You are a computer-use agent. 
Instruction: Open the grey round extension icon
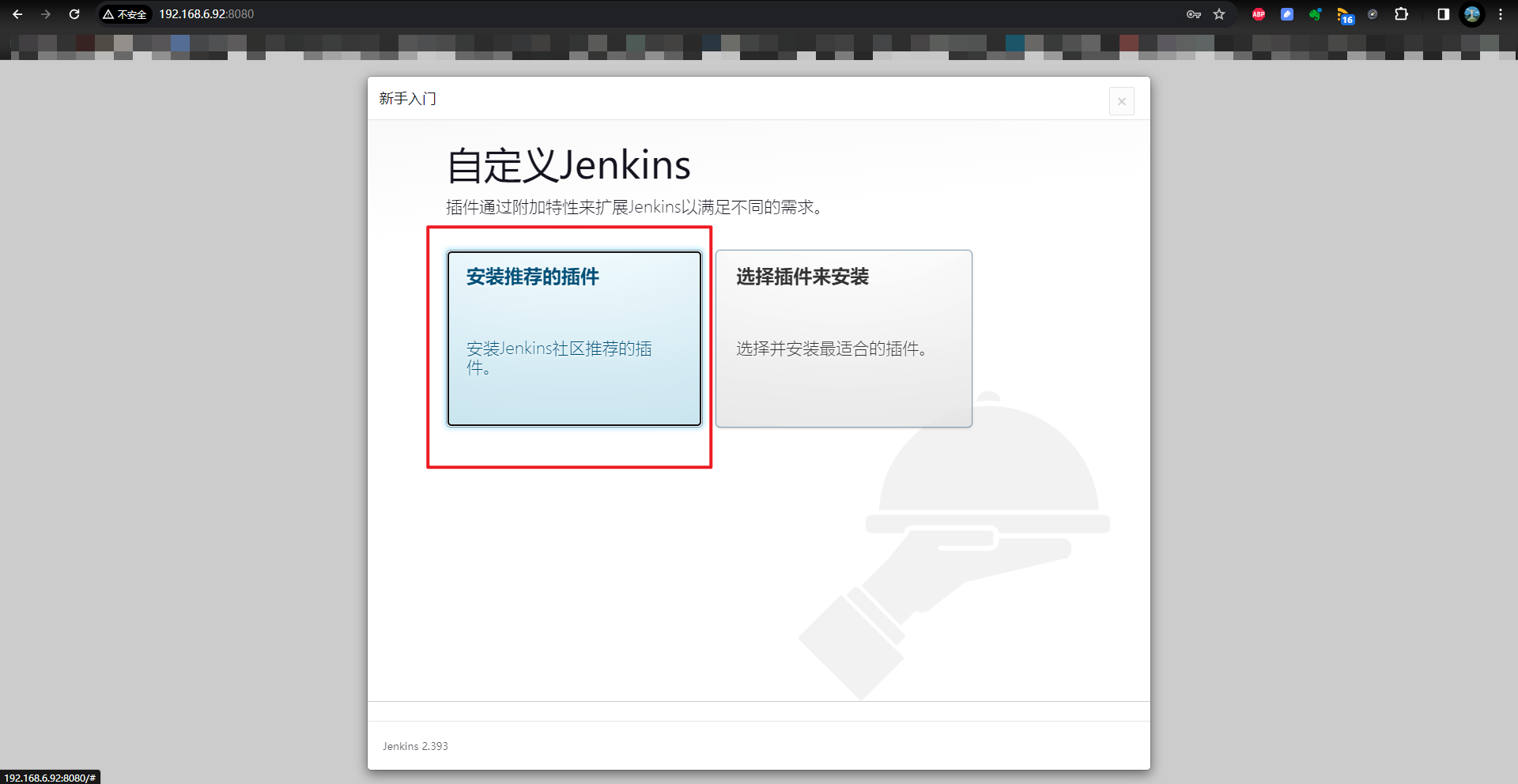coord(1373,14)
